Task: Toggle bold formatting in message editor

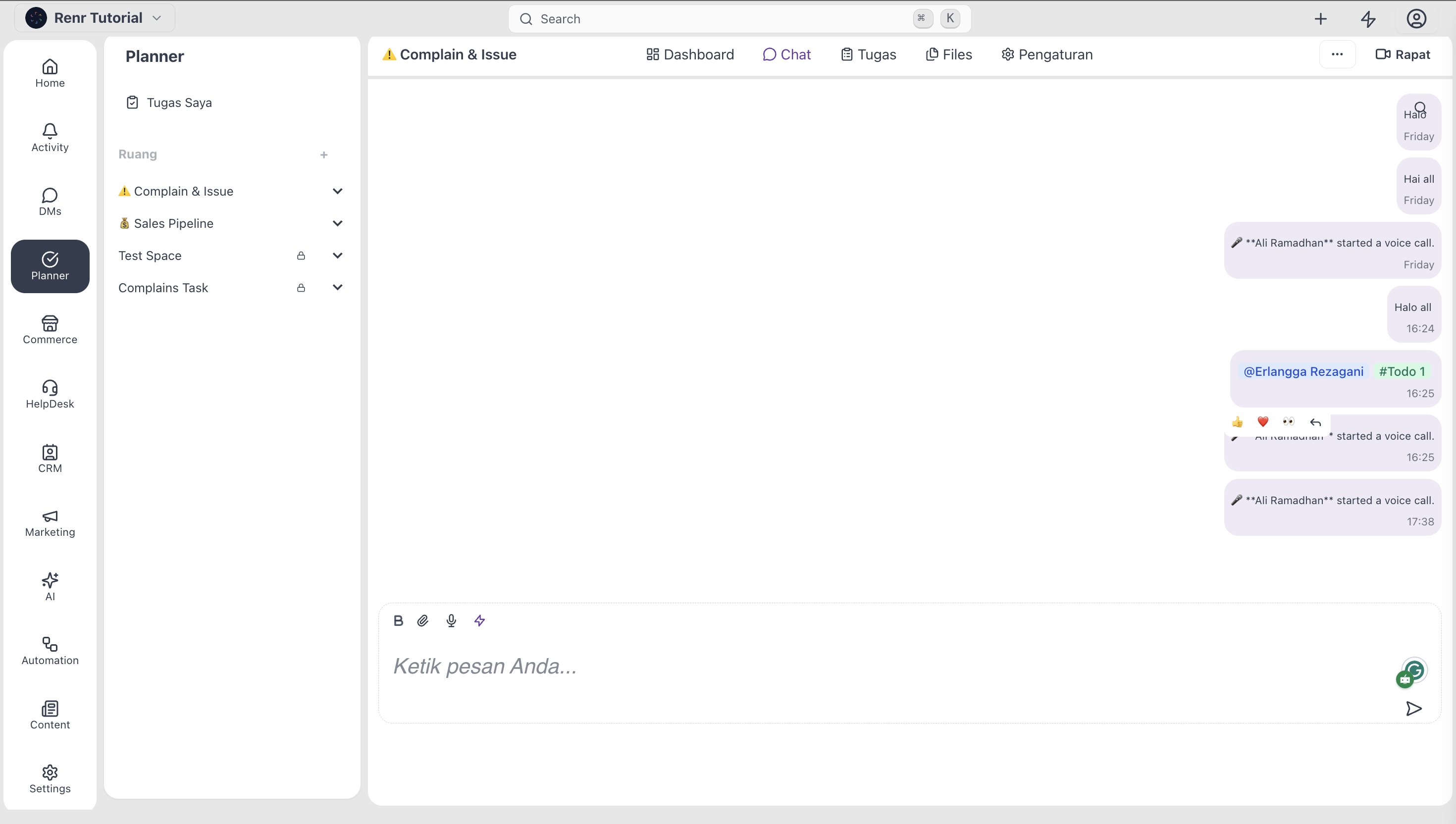Action: pos(398,621)
